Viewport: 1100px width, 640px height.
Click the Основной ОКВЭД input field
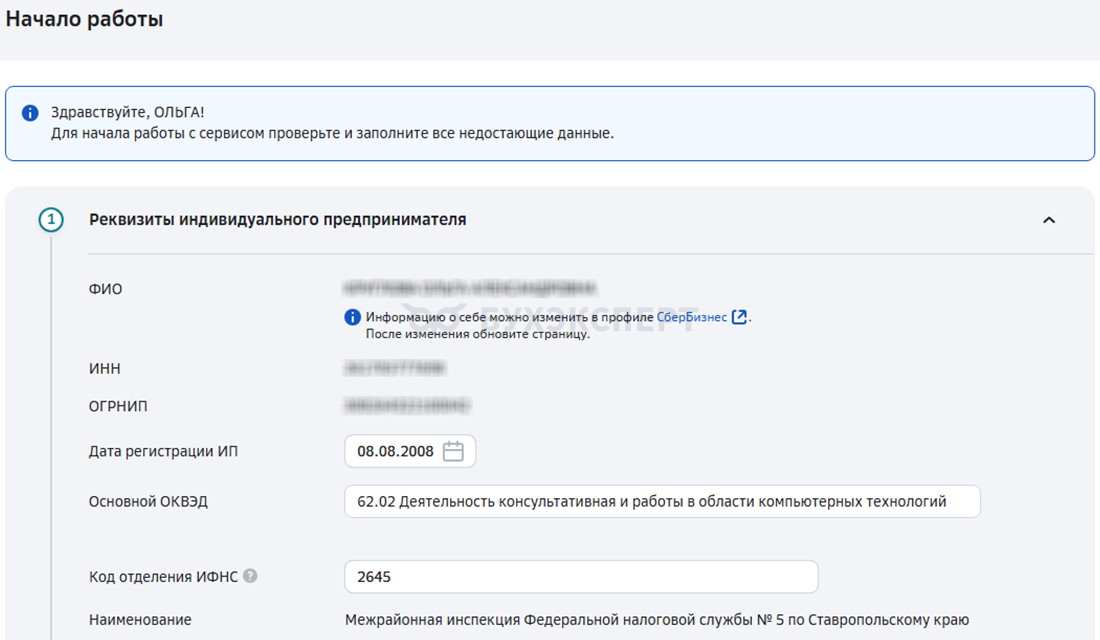click(661, 502)
